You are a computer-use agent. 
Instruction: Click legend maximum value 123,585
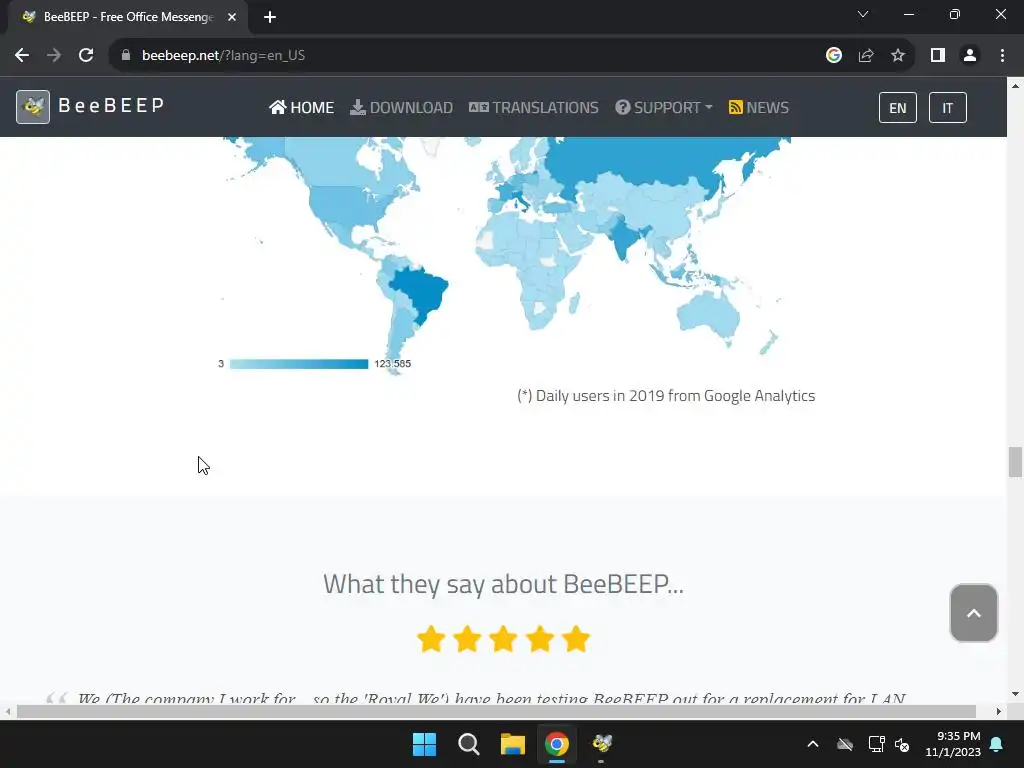point(392,364)
